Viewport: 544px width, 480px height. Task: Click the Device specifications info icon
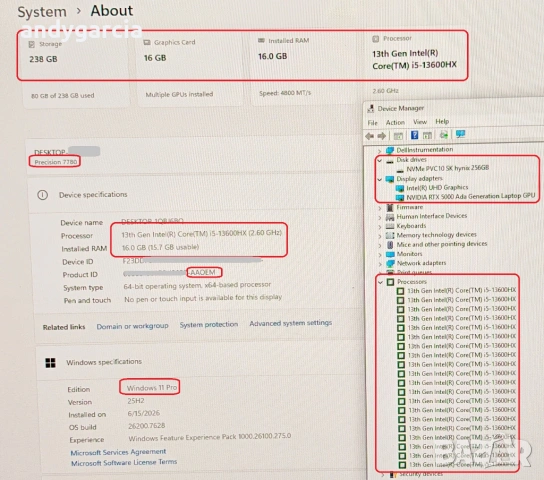coord(42,195)
